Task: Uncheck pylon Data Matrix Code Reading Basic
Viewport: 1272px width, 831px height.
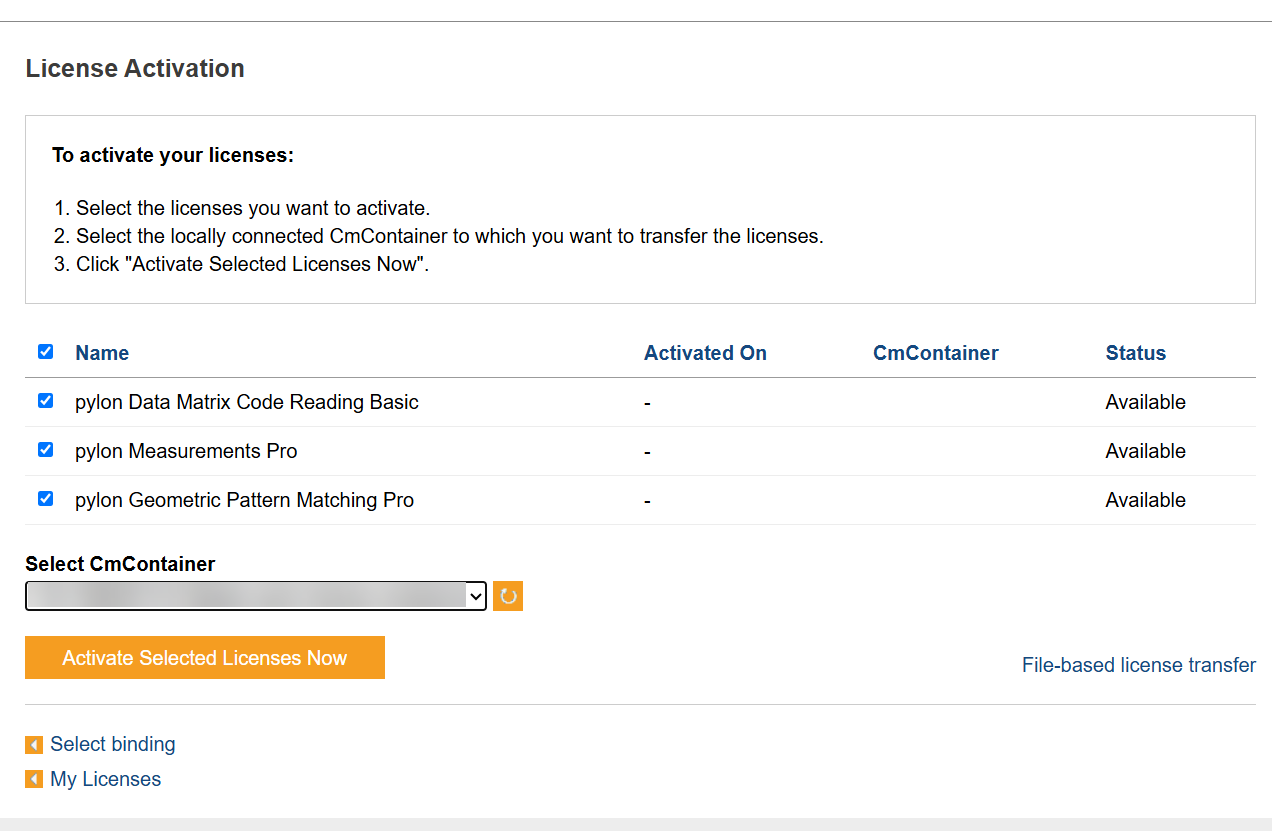Action: pyautogui.click(x=45, y=401)
